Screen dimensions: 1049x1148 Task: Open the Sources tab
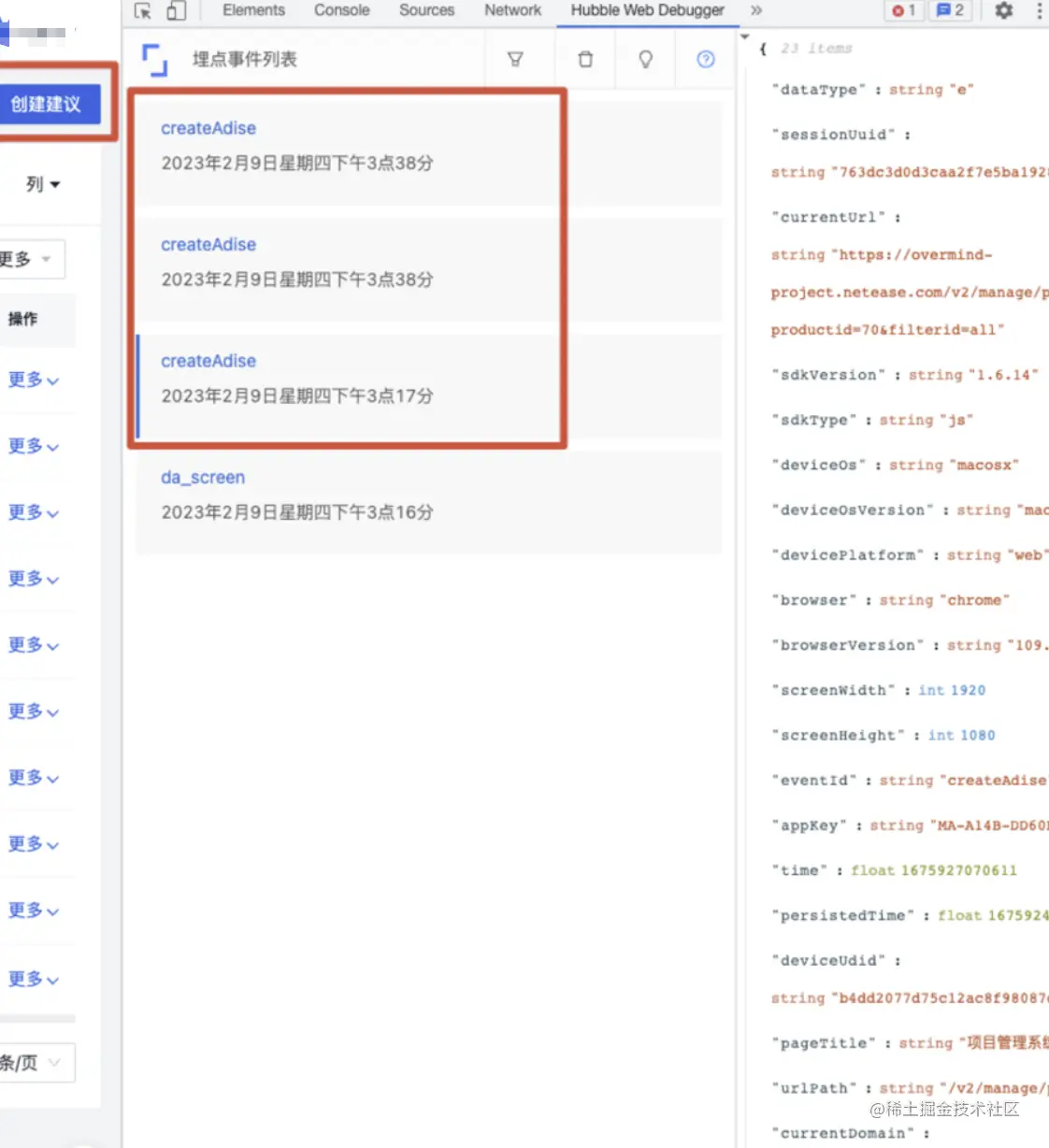point(426,10)
